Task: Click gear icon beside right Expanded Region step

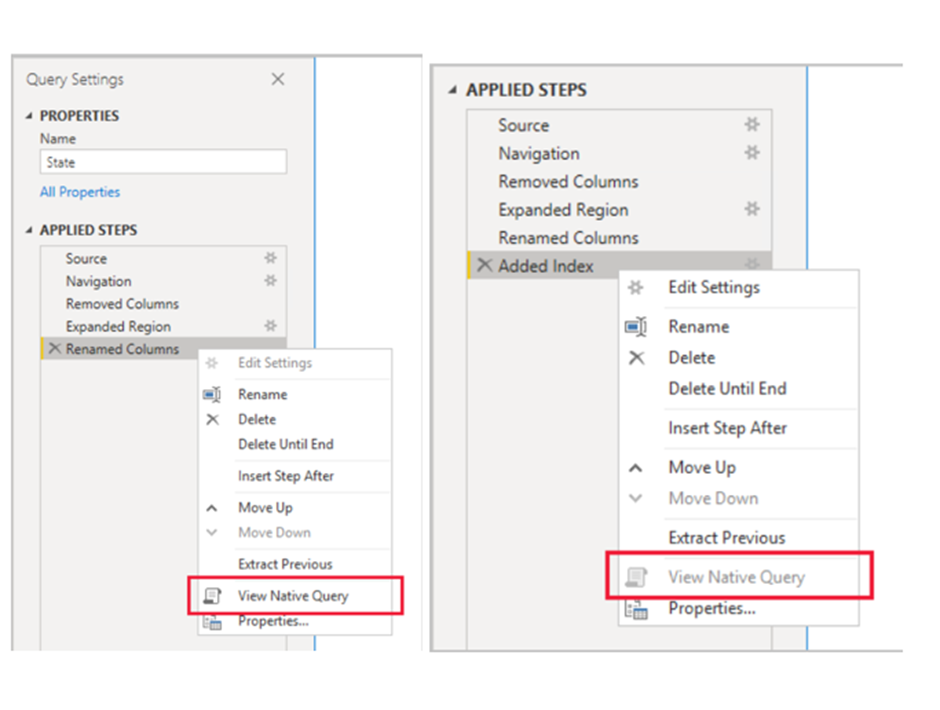Action: tap(752, 210)
